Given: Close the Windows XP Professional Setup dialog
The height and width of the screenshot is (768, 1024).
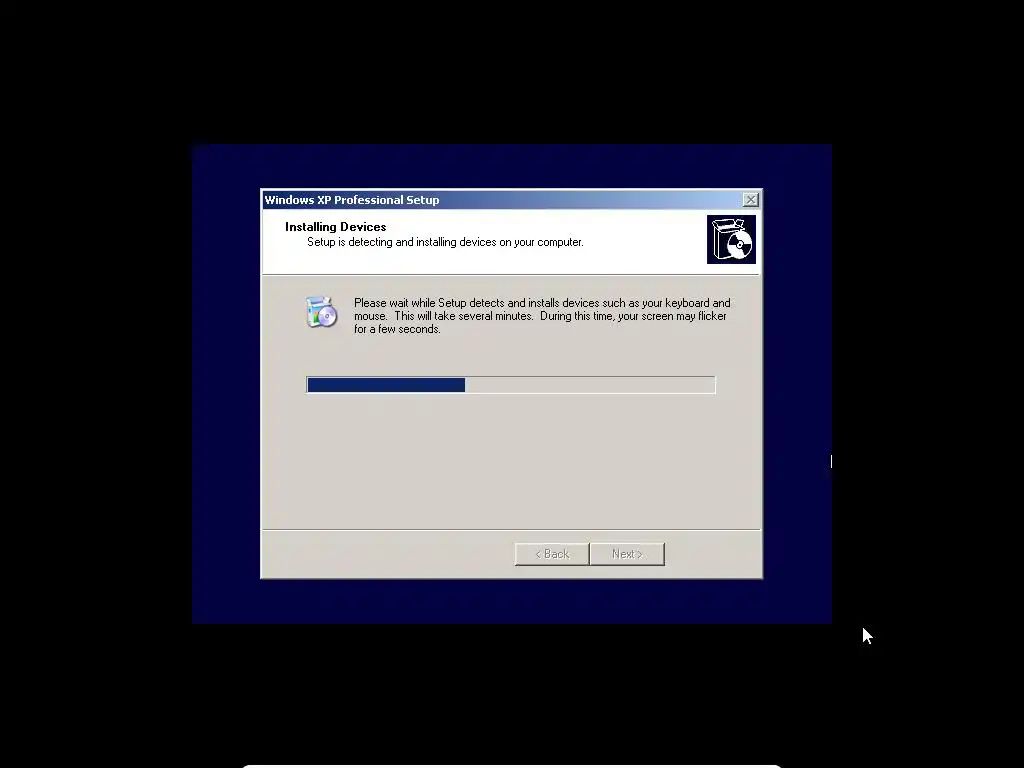Looking at the screenshot, I should click(x=750, y=200).
